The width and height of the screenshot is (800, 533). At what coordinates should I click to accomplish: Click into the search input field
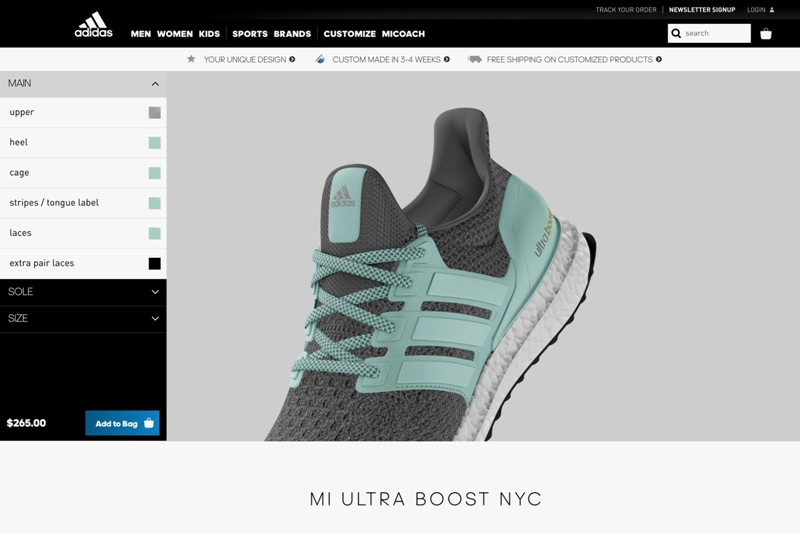(x=715, y=34)
